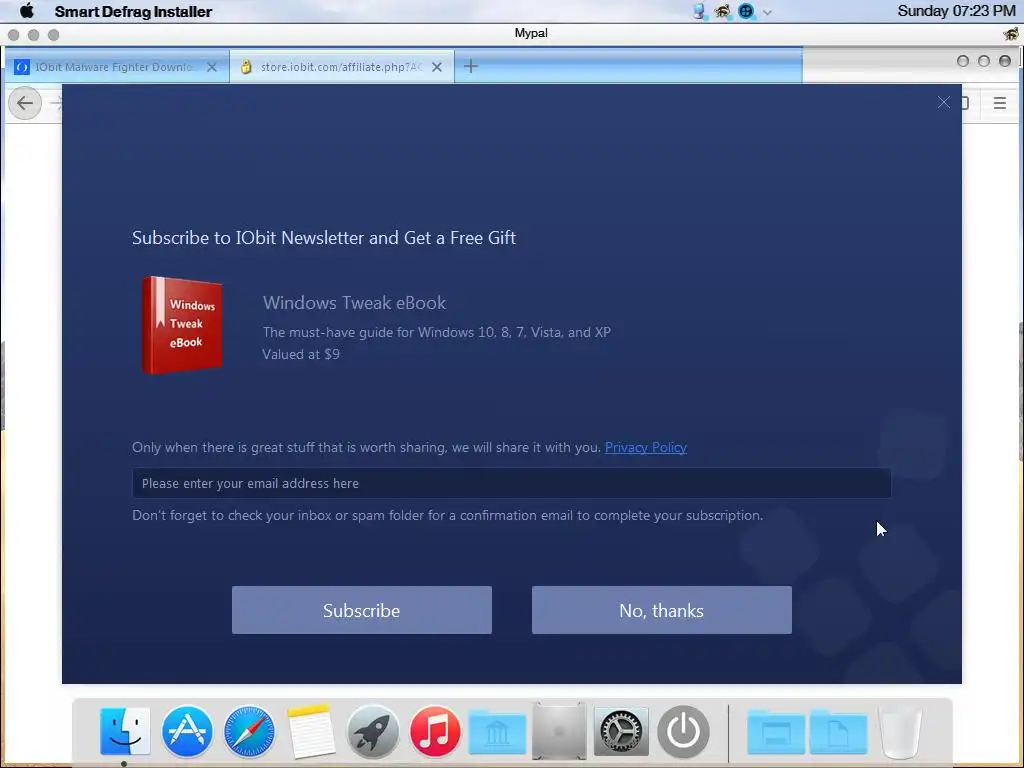Close the newsletter popup with X

[944, 102]
